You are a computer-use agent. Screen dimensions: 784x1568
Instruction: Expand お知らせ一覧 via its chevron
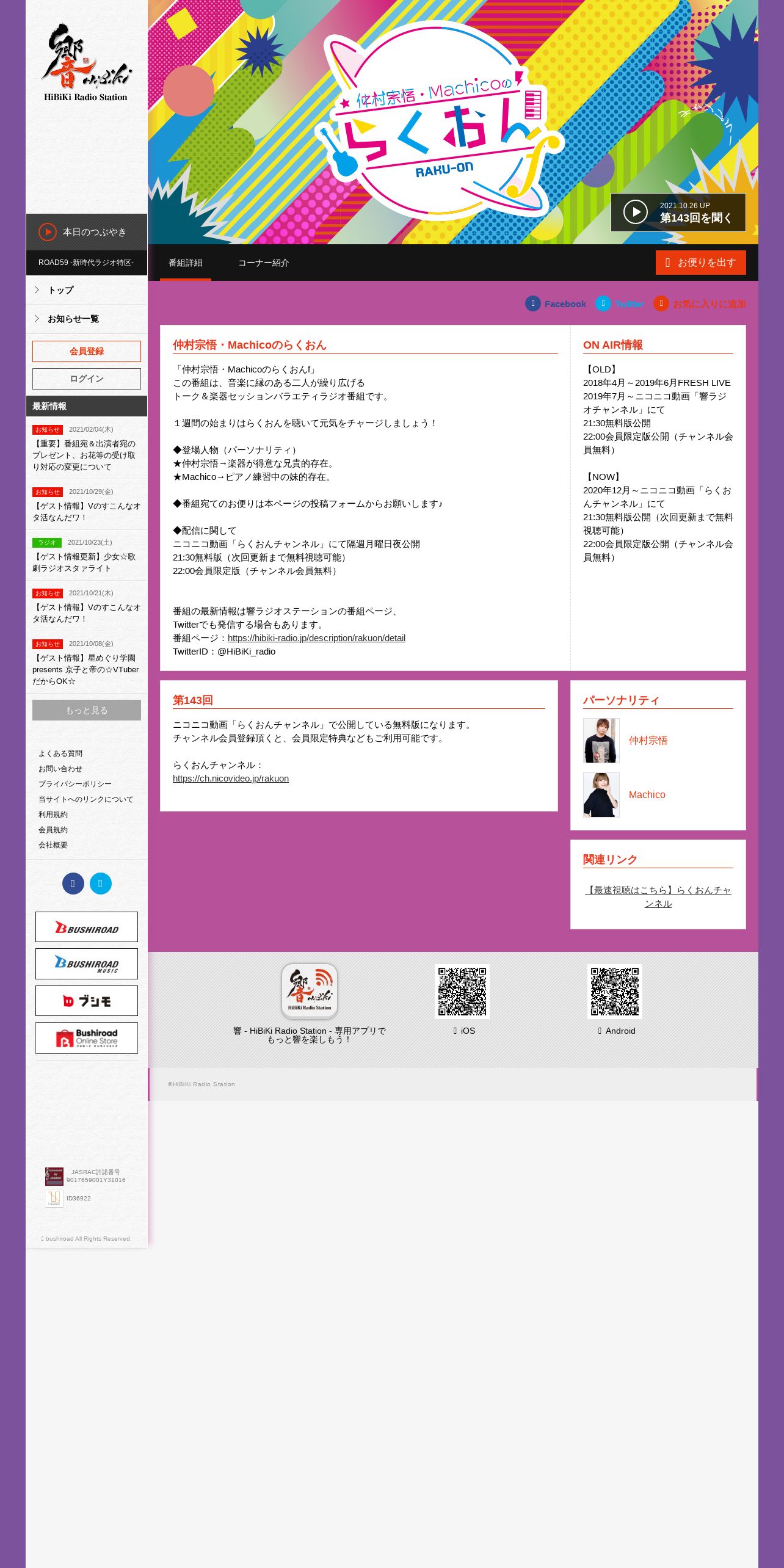[37, 319]
